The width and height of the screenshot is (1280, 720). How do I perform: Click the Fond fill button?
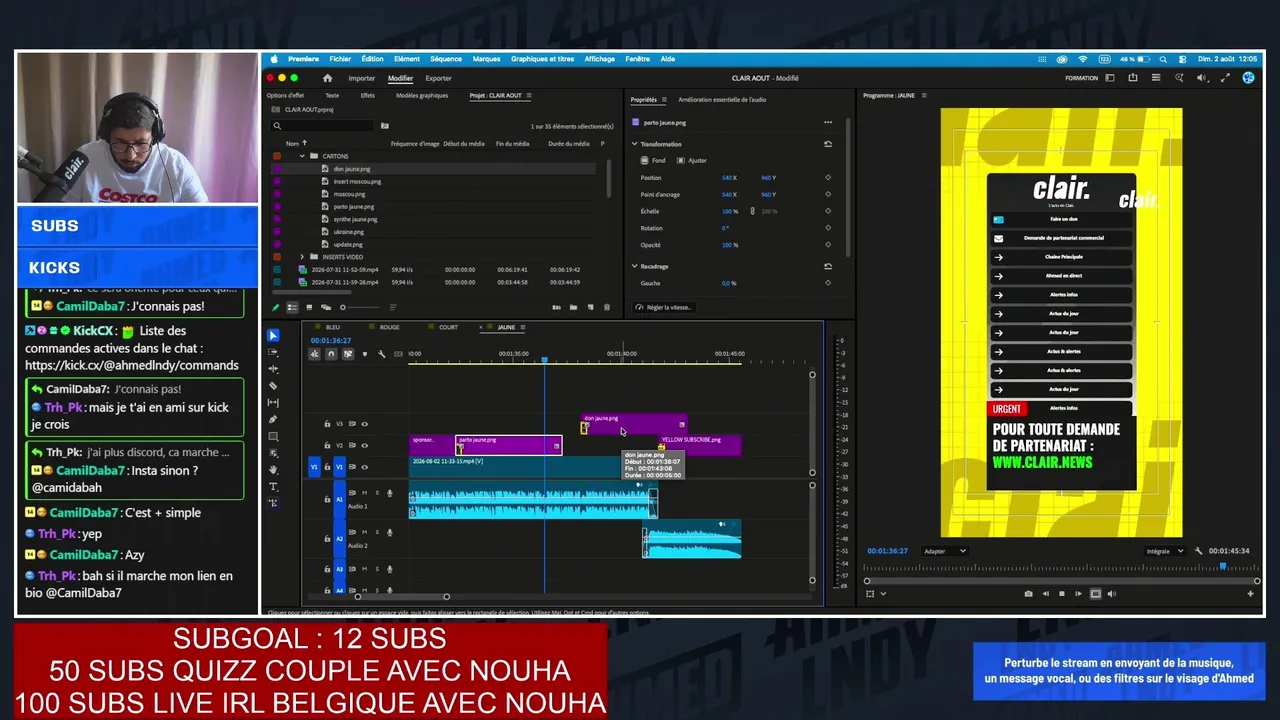point(653,160)
